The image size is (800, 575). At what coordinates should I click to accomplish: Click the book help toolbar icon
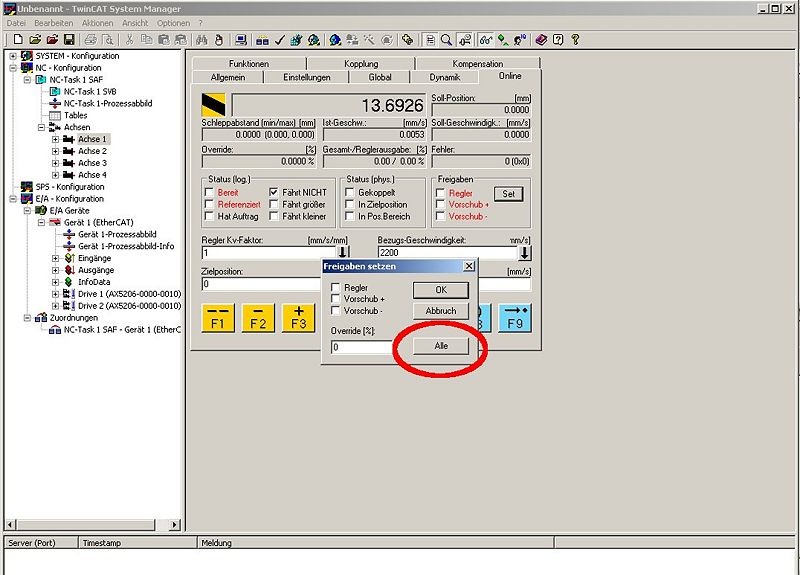tap(541, 39)
